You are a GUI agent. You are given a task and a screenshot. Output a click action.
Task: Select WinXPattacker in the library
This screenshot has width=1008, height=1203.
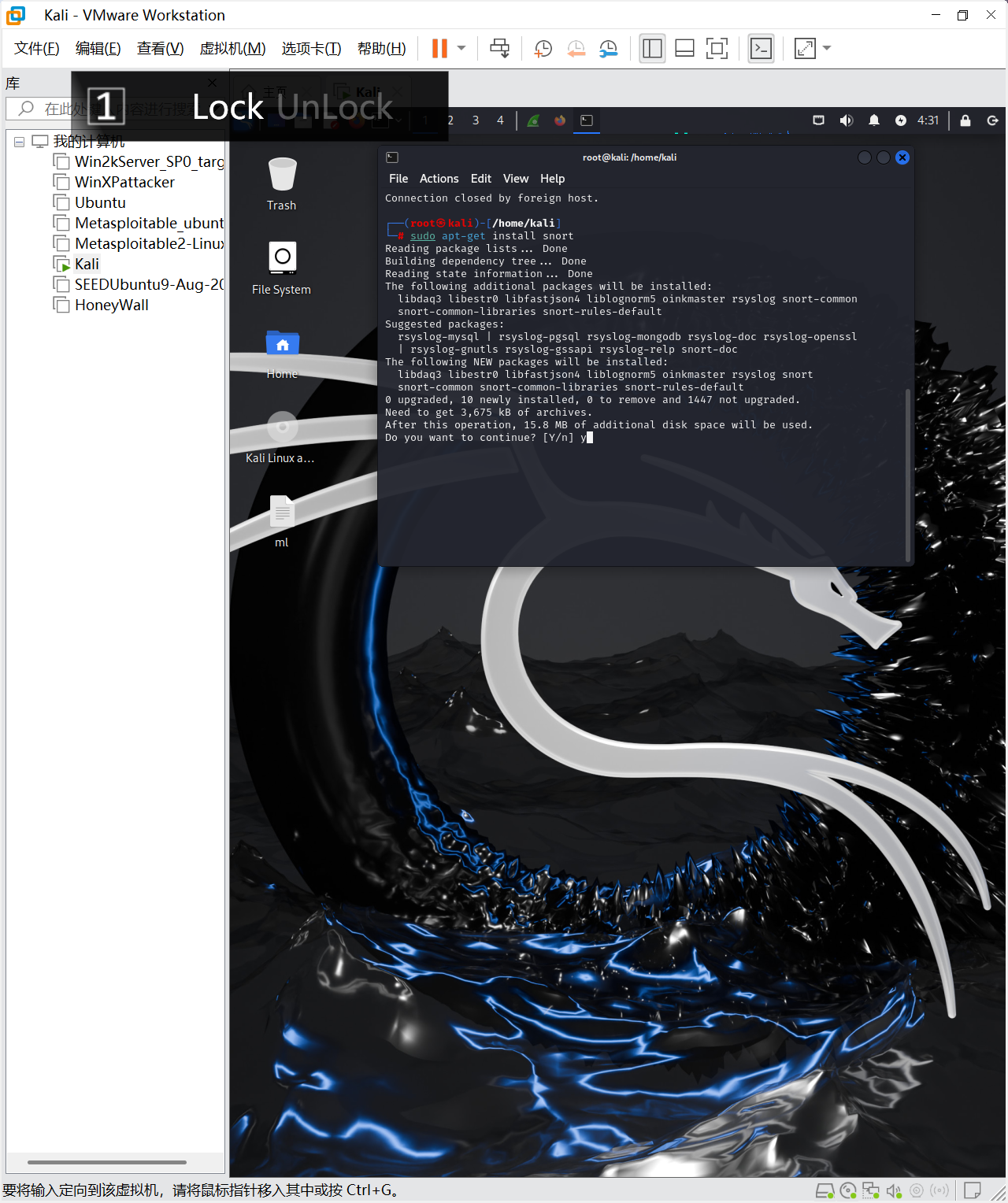(115, 182)
